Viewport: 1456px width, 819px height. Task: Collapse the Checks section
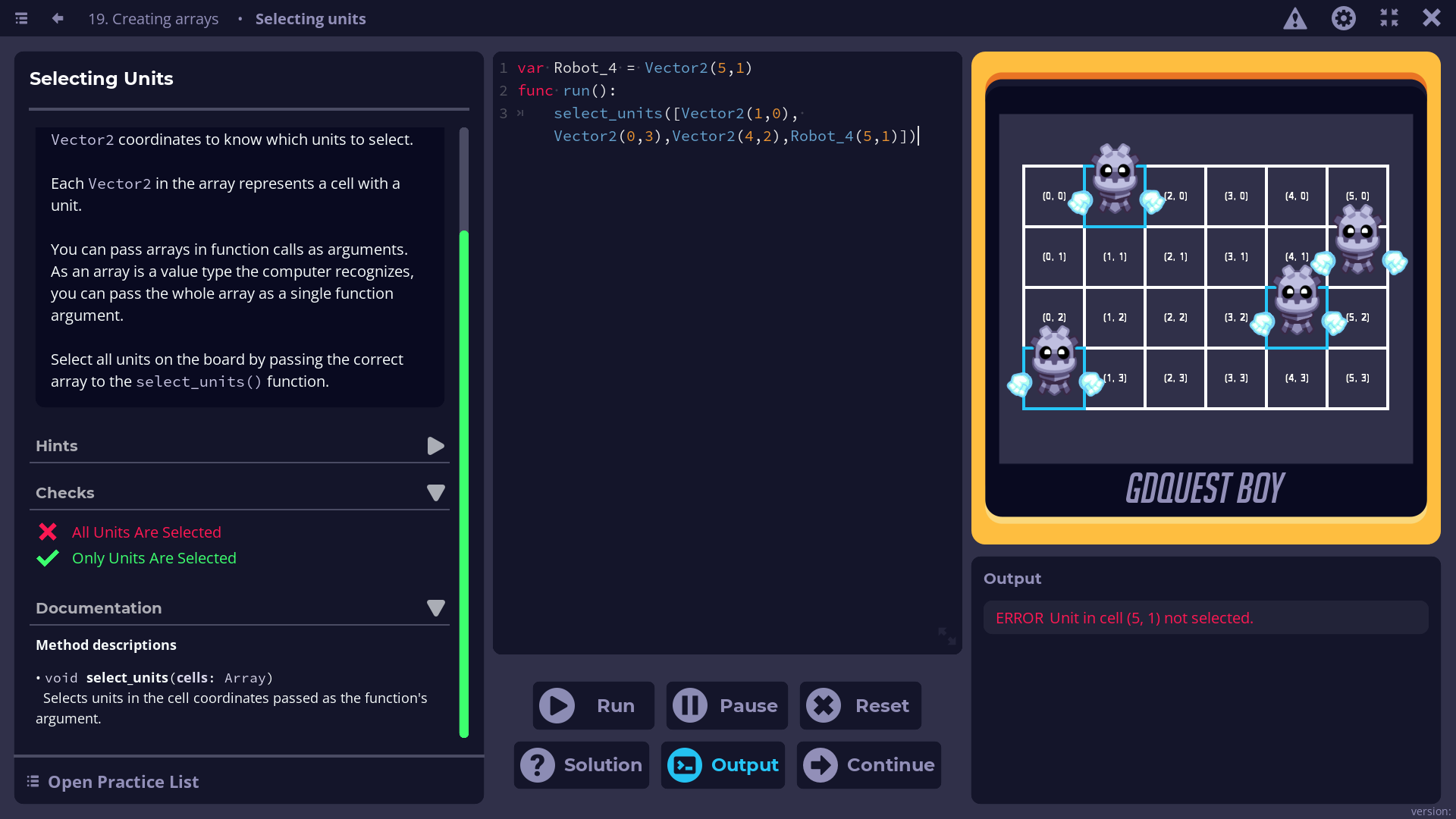tap(435, 493)
